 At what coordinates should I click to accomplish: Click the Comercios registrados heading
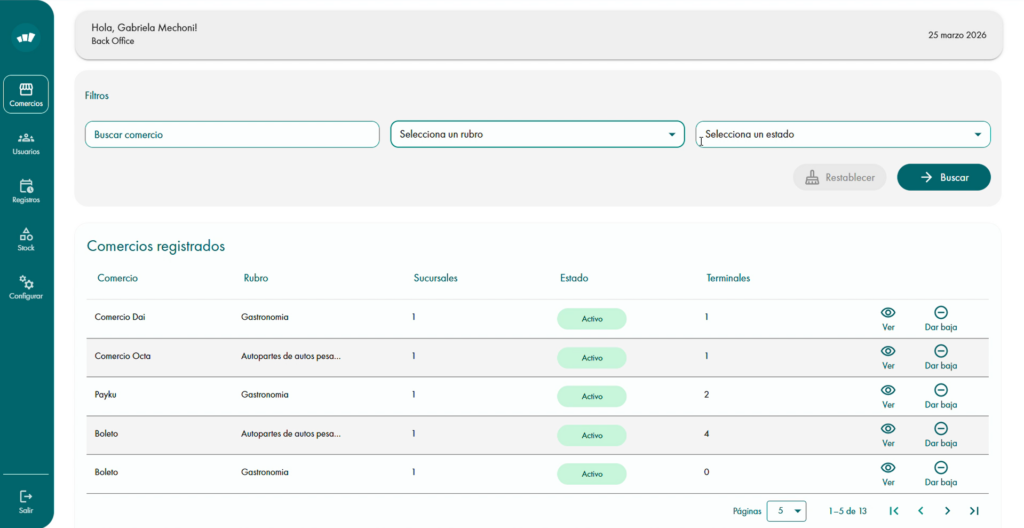pyautogui.click(x=156, y=246)
